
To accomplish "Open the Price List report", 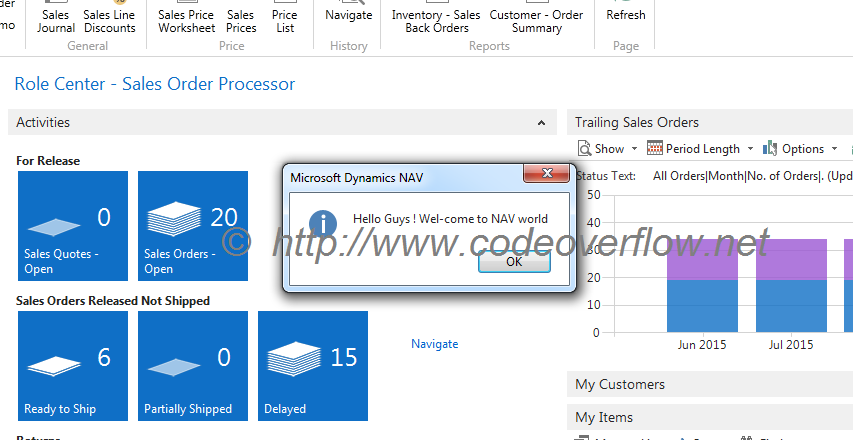I will [x=285, y=16].
